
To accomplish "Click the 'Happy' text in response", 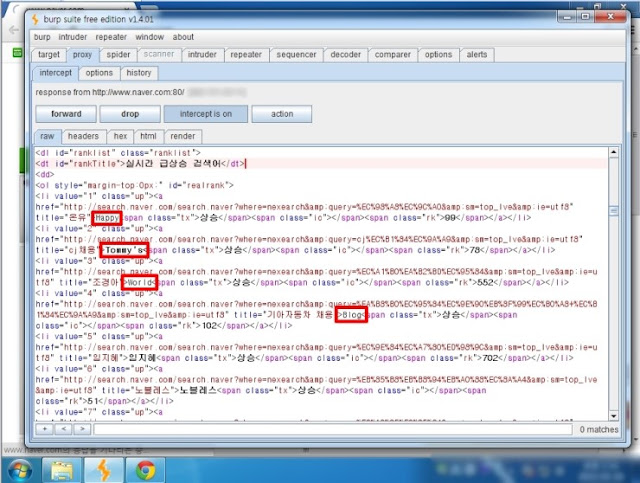I will (107, 218).
